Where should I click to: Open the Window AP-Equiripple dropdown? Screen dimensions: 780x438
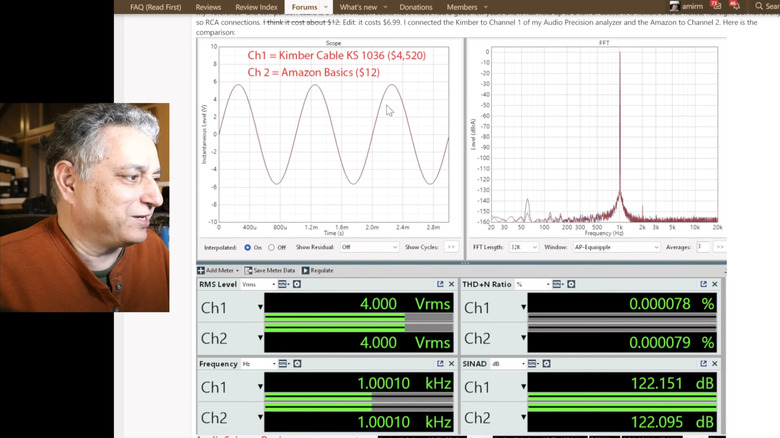pyautogui.click(x=616, y=247)
